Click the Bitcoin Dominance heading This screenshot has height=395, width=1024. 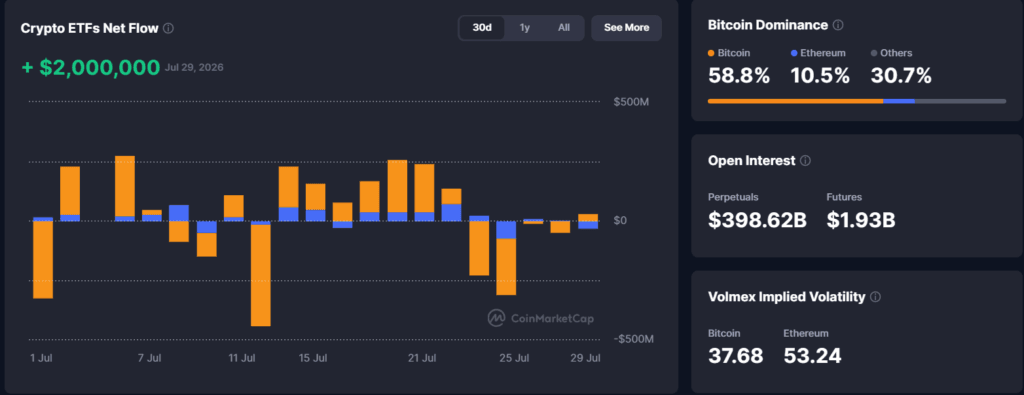pyautogui.click(x=768, y=25)
